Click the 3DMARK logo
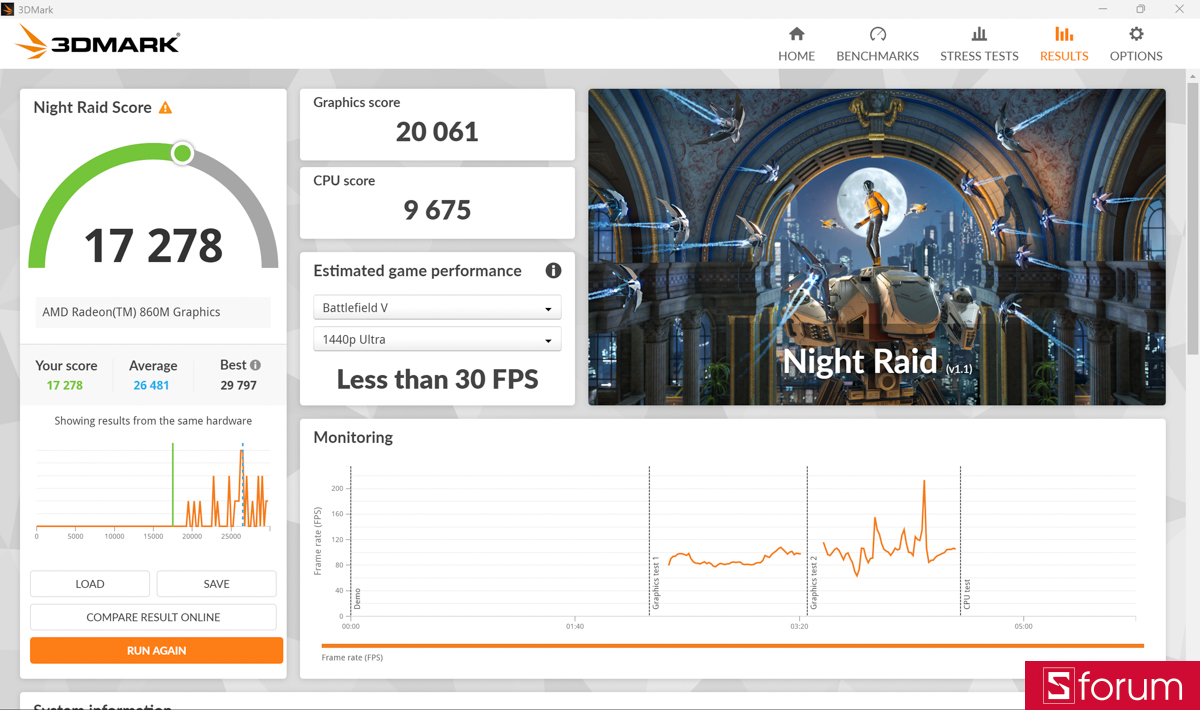Viewport: 1200px width, 710px height. pos(95,41)
